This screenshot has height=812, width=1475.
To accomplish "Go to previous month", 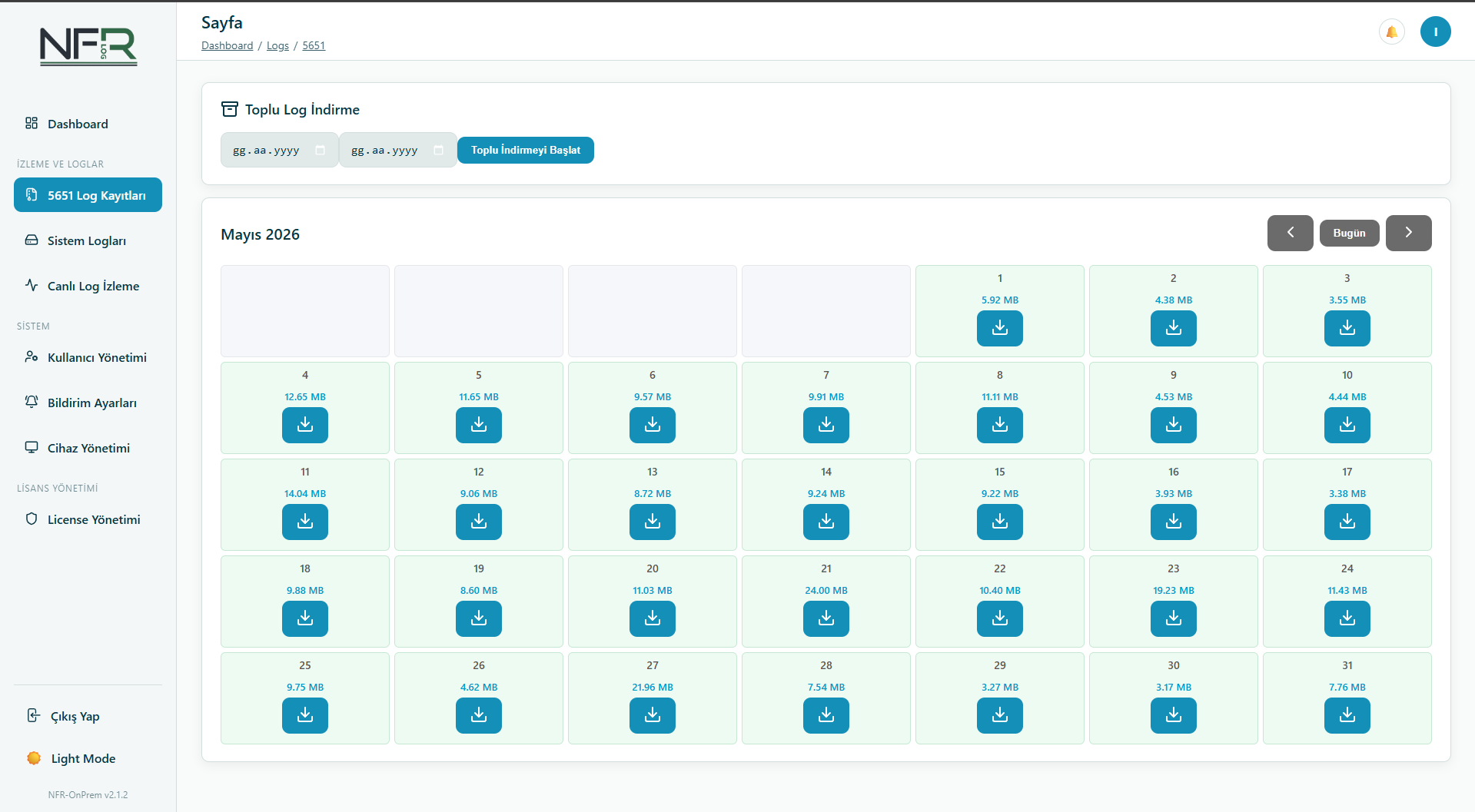I will [x=1290, y=233].
